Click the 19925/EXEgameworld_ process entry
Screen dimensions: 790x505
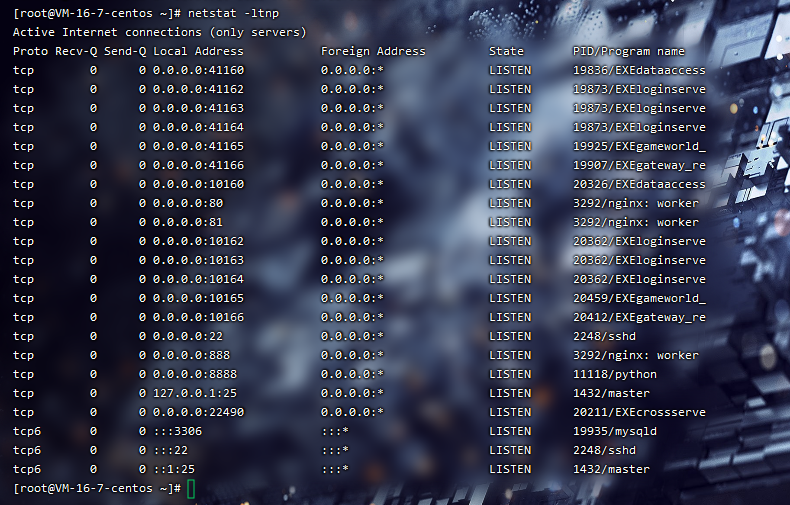[638, 146]
